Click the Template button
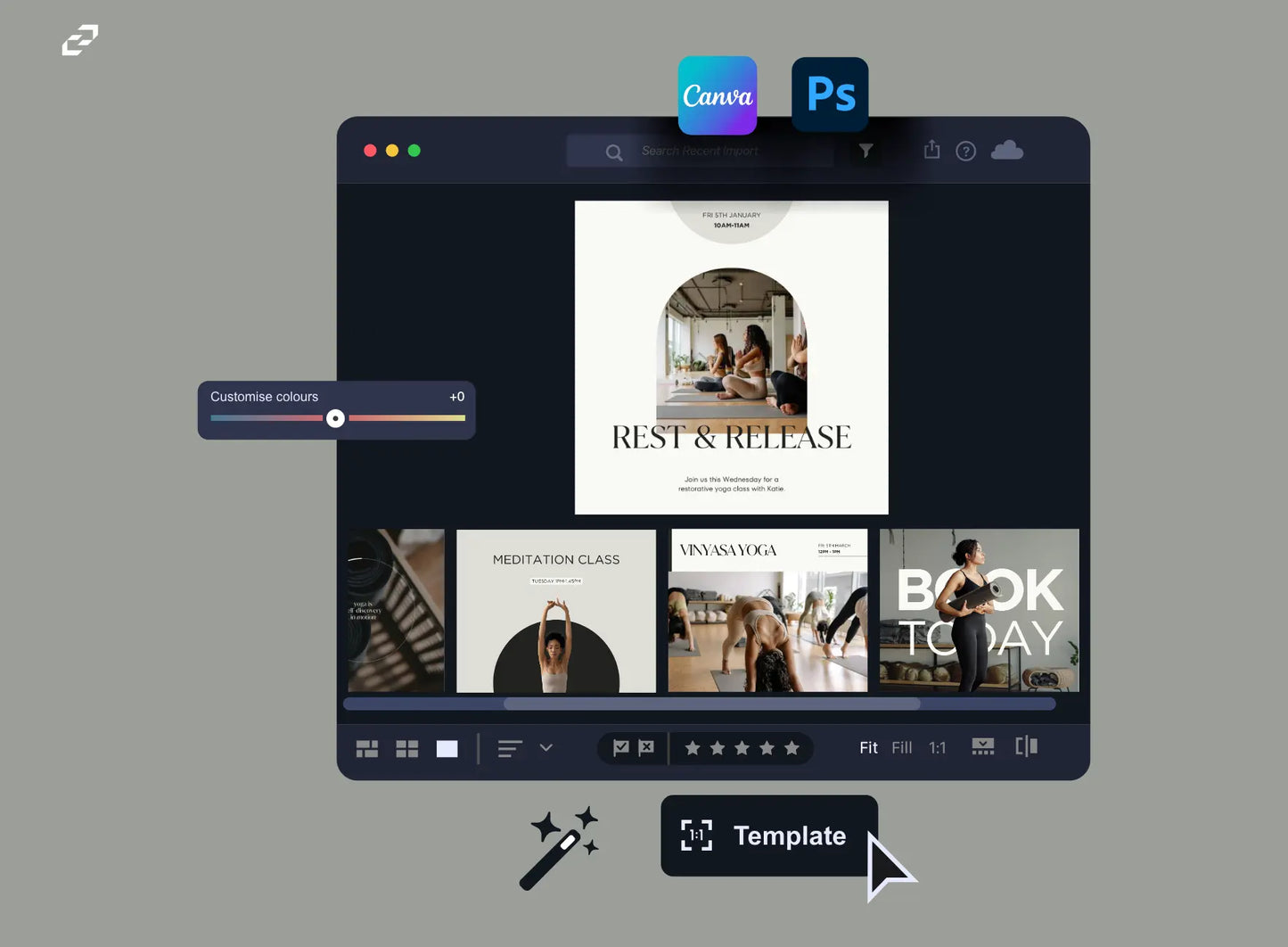 pyautogui.click(x=768, y=836)
